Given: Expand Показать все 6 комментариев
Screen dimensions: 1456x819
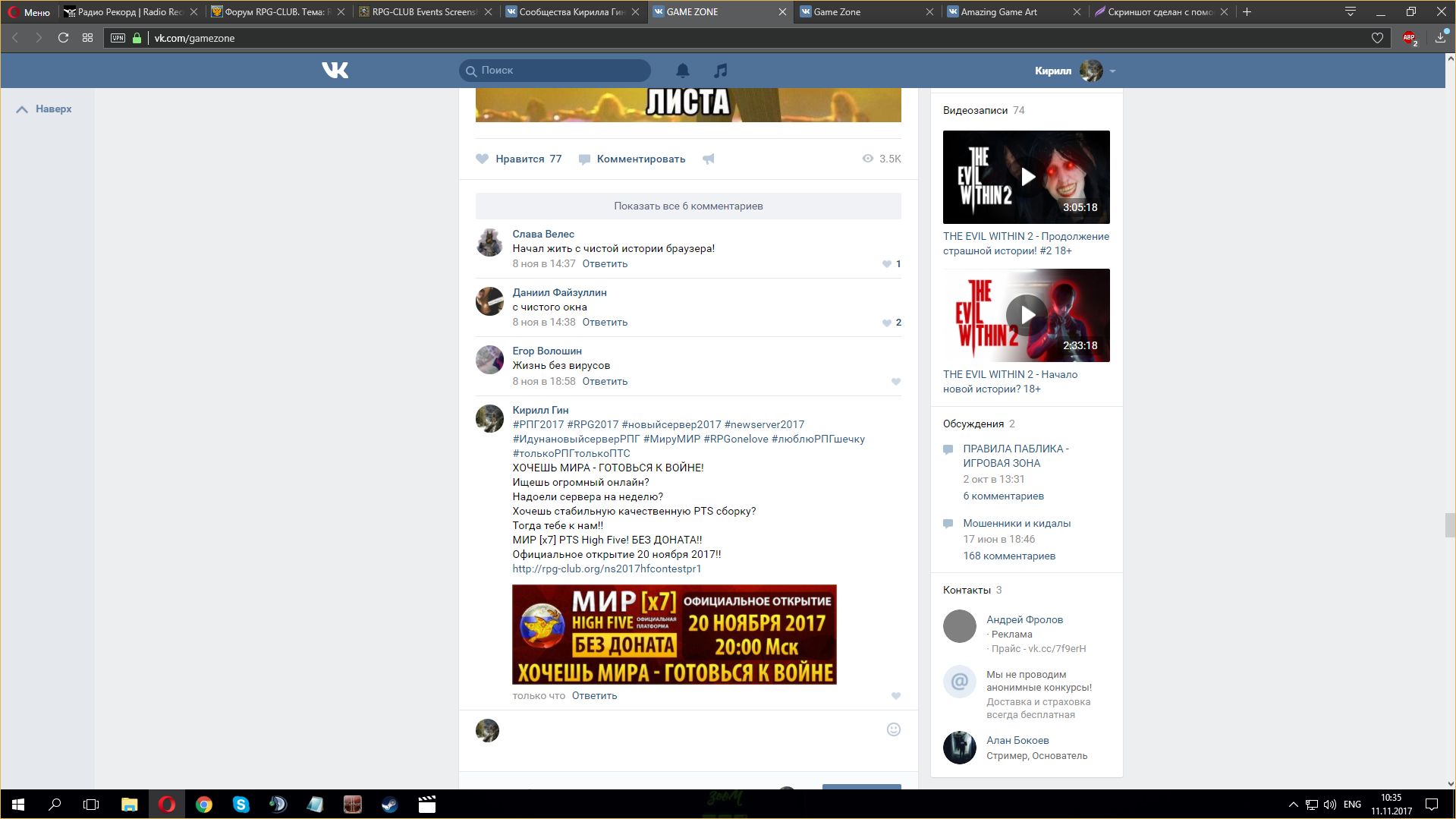Looking at the screenshot, I should click(x=688, y=206).
